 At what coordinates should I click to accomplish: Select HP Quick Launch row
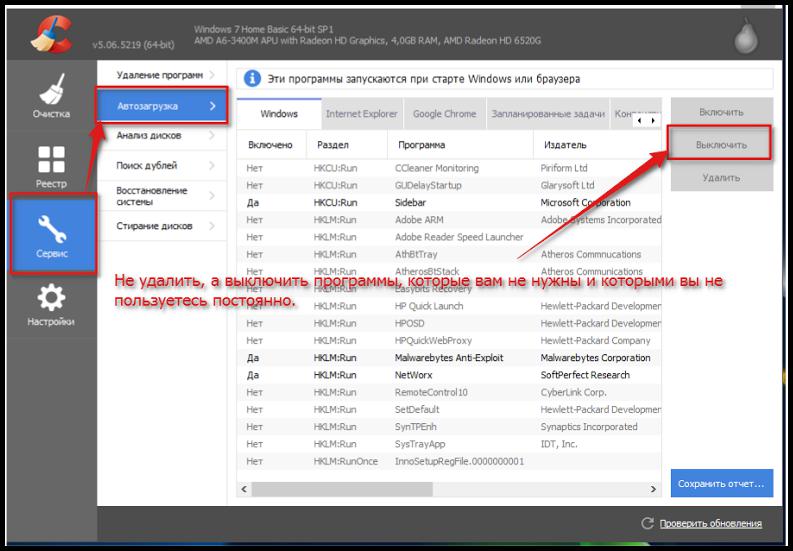pyautogui.click(x=449, y=306)
